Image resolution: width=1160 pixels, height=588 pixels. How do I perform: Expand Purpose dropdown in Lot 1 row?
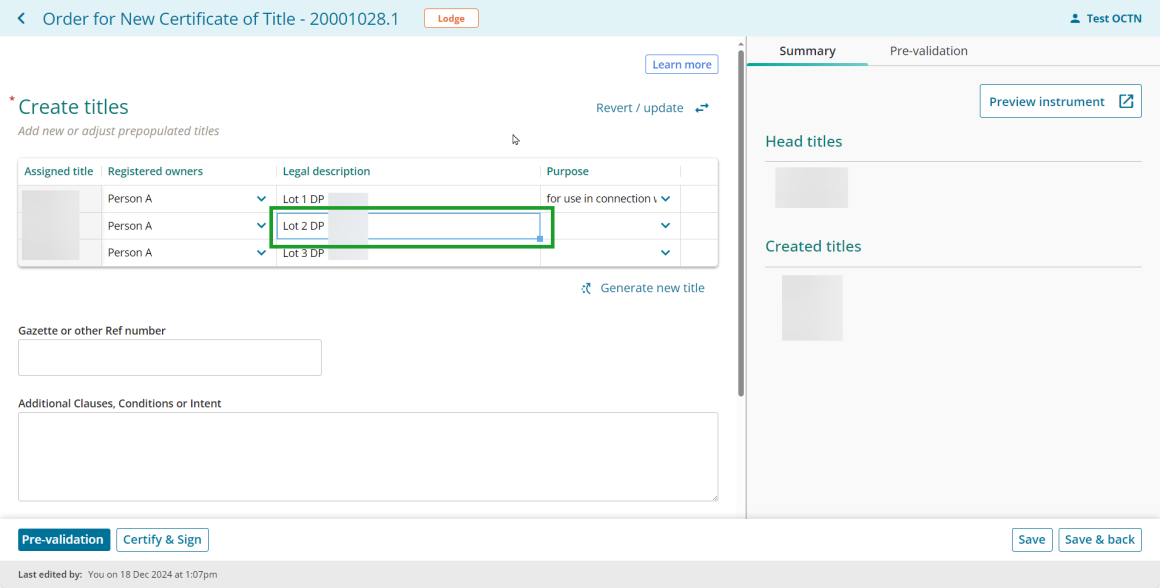[665, 199]
